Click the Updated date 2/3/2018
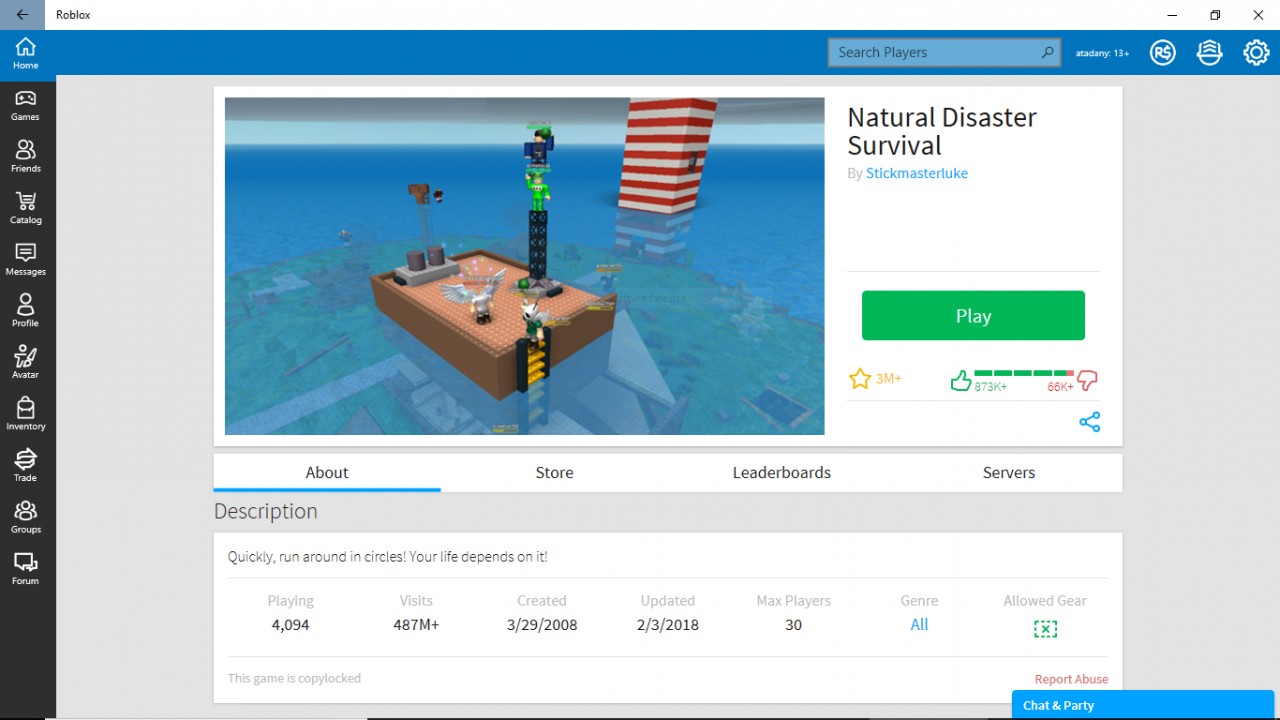Viewport: 1280px width, 720px height. [x=668, y=625]
